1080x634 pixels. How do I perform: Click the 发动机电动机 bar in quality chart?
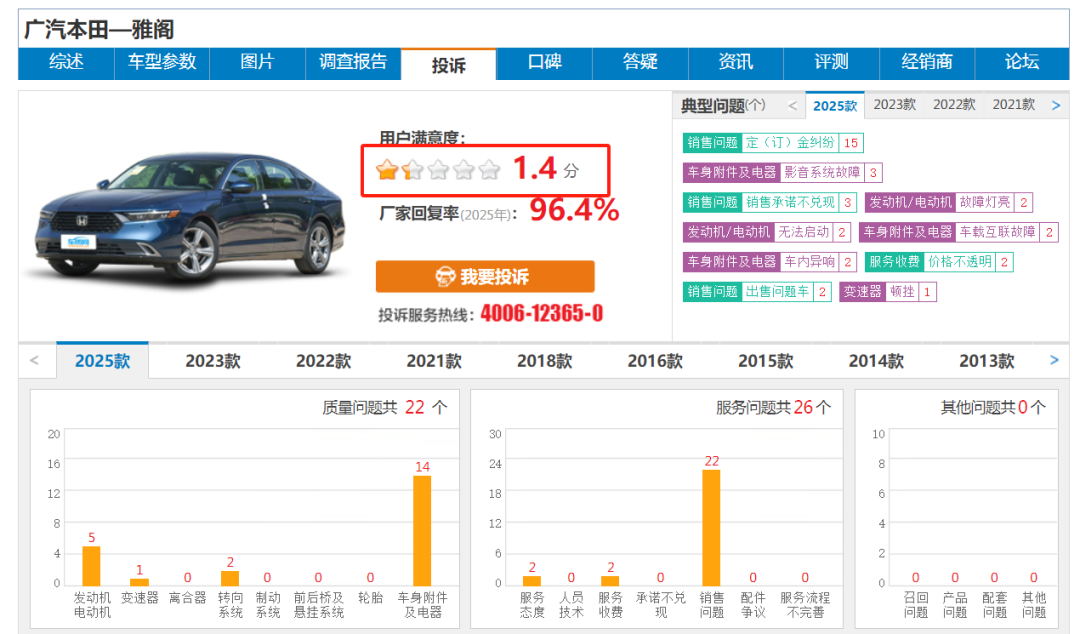92,566
